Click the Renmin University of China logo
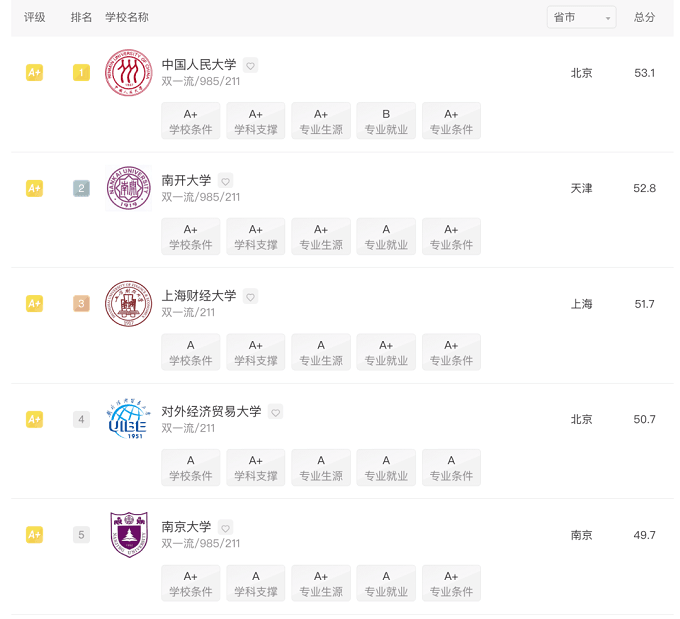 (128, 73)
